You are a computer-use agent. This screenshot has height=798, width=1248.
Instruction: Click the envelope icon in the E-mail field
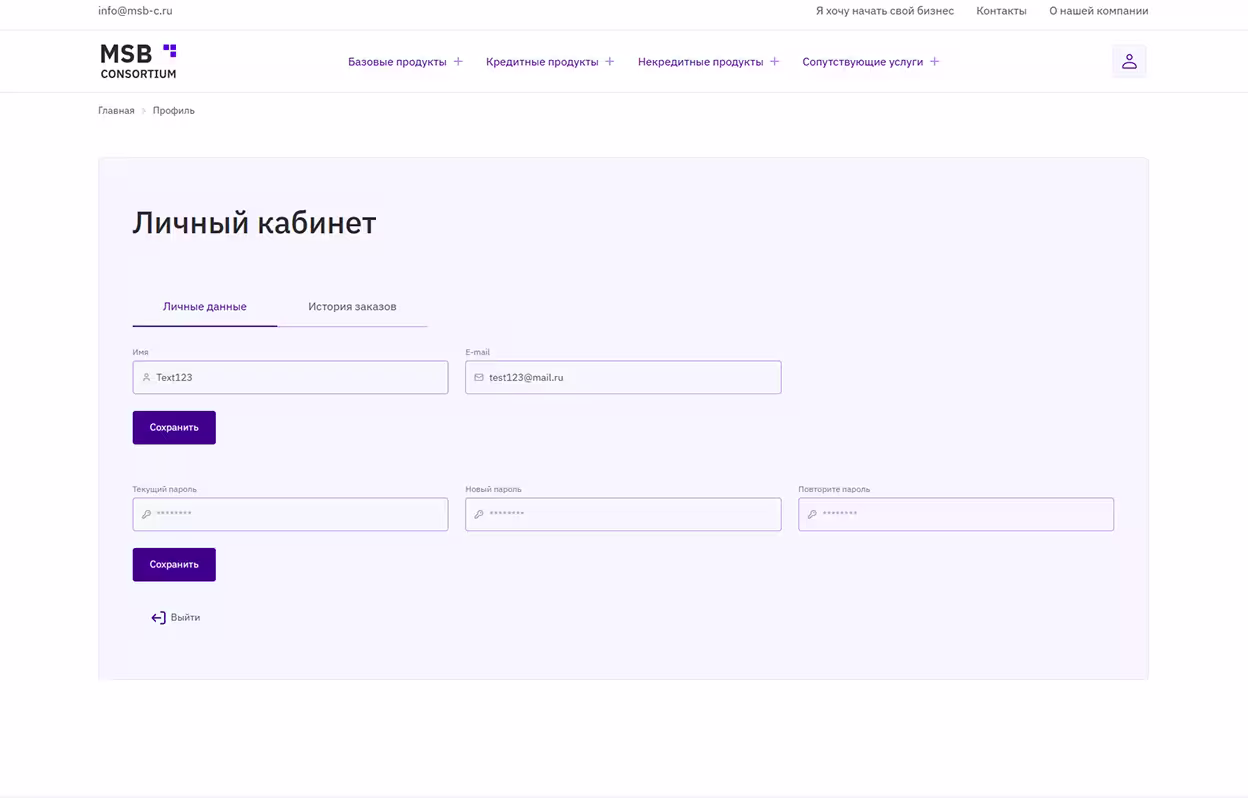pyautogui.click(x=479, y=378)
